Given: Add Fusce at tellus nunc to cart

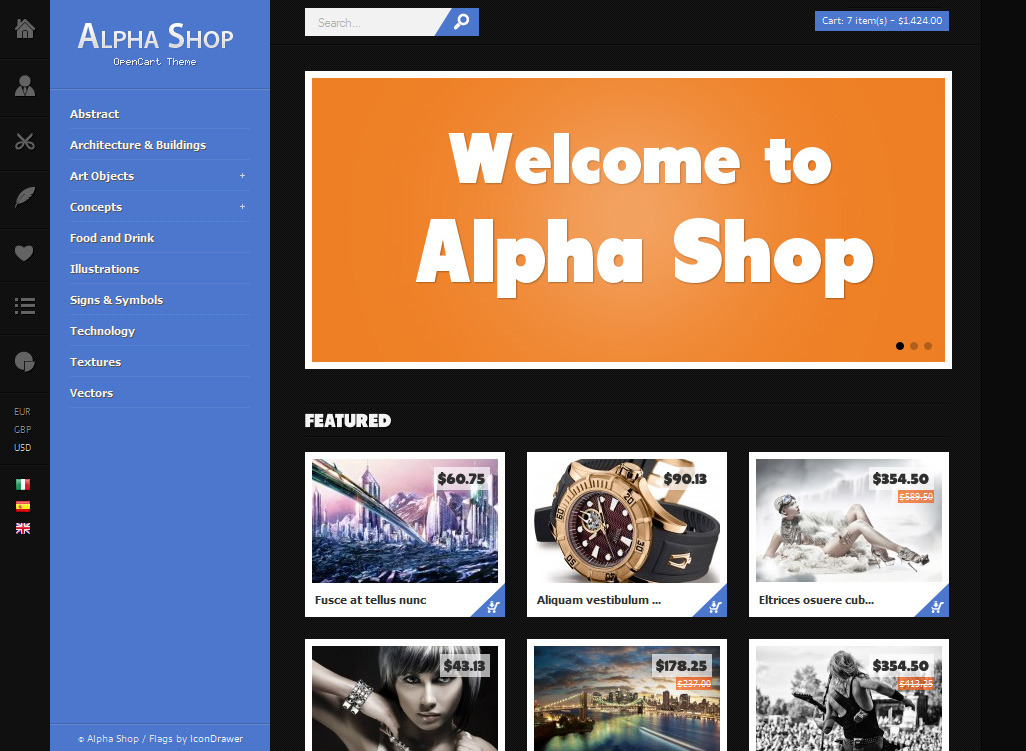Looking at the screenshot, I should tap(493, 605).
